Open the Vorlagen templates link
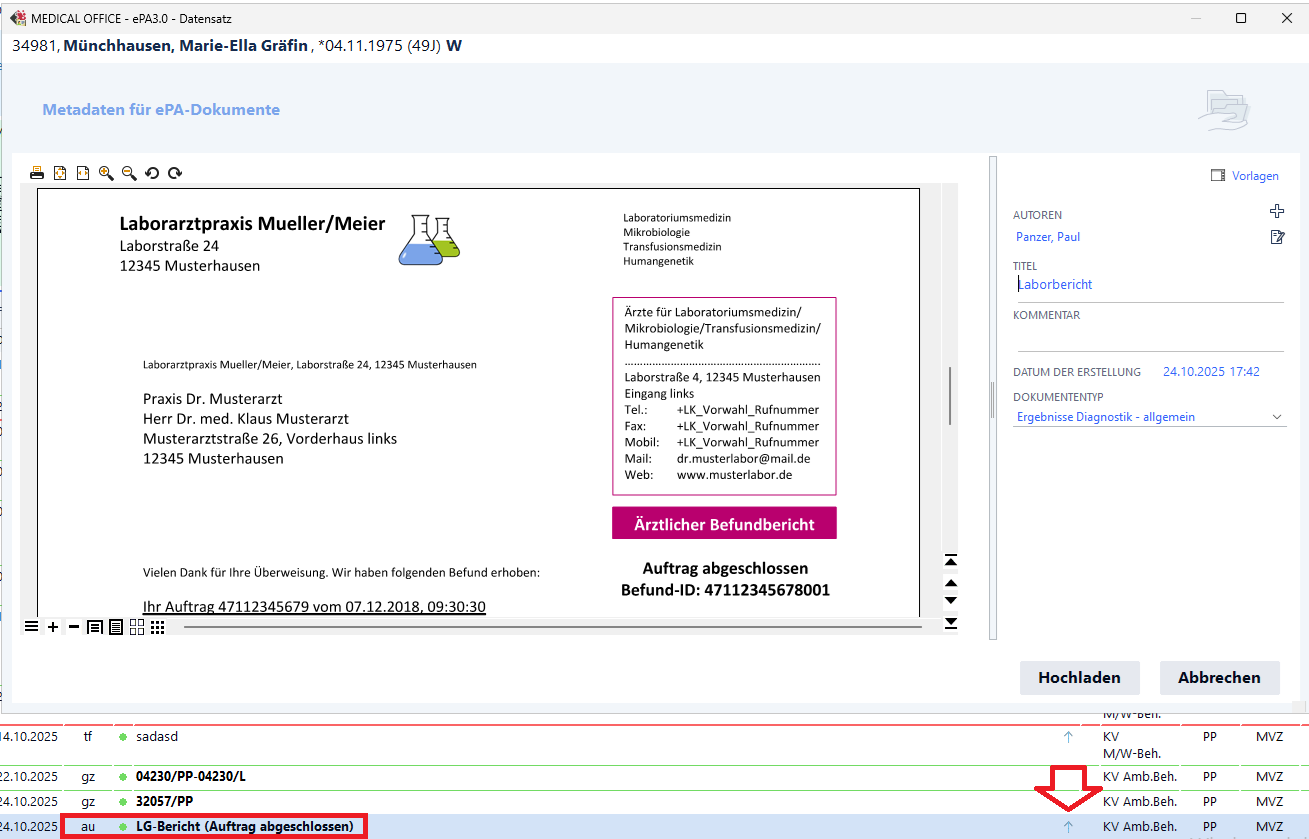This screenshot has width=1309, height=839. tap(1245, 176)
